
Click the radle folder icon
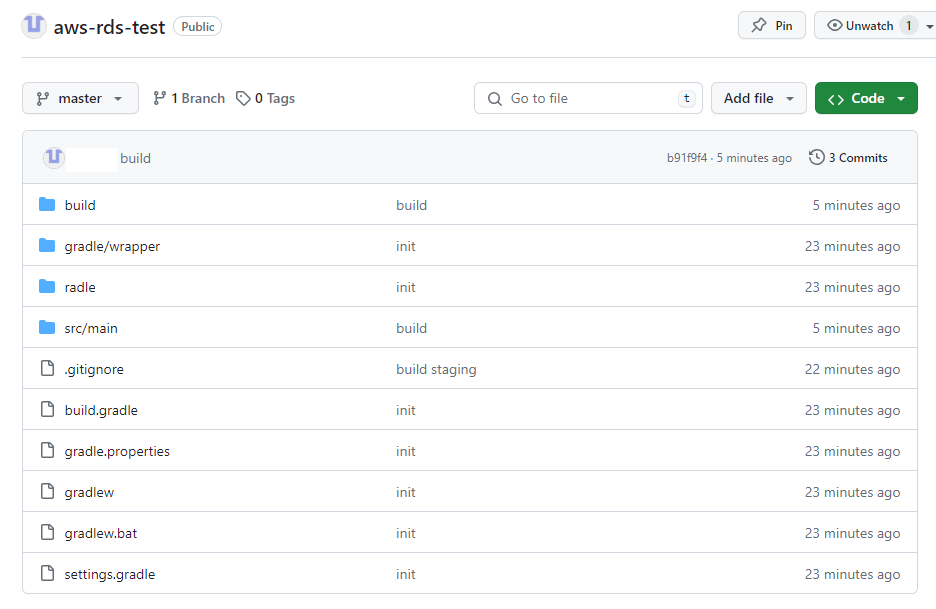tap(47, 287)
